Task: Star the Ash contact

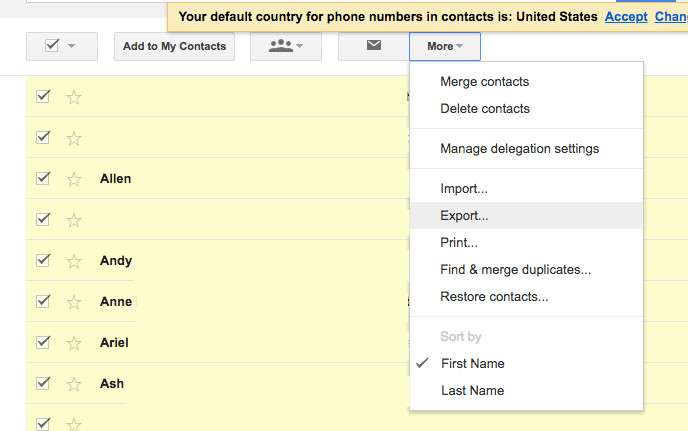Action: coord(73,384)
